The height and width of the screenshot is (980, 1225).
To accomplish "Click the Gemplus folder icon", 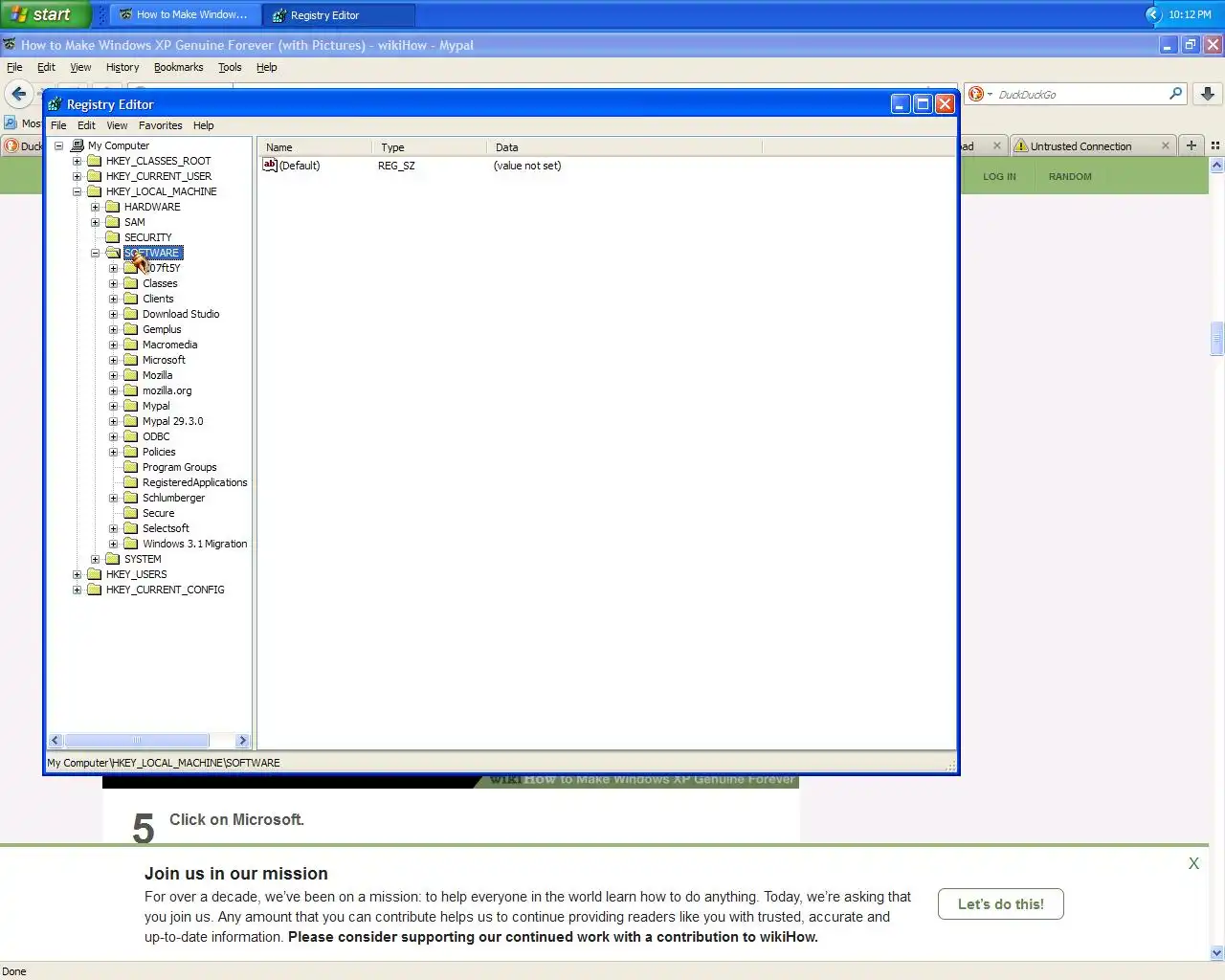I will click(x=131, y=329).
